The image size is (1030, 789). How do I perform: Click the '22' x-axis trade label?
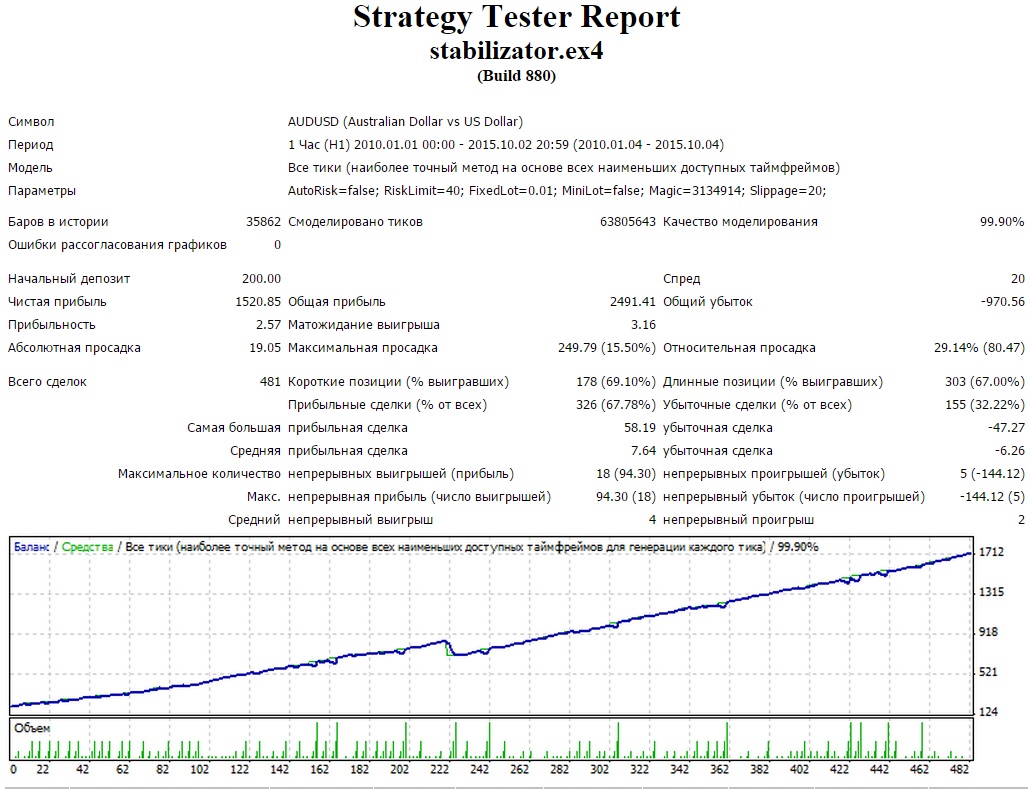pos(43,769)
